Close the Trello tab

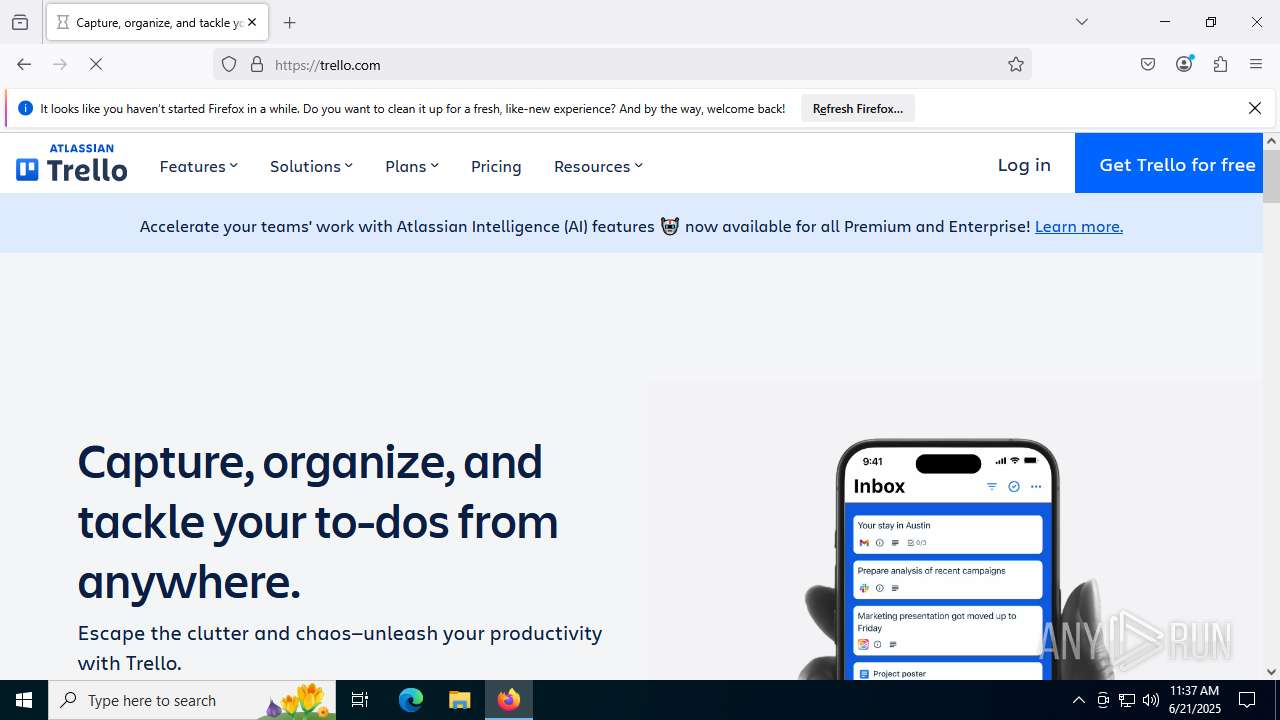coord(252,22)
